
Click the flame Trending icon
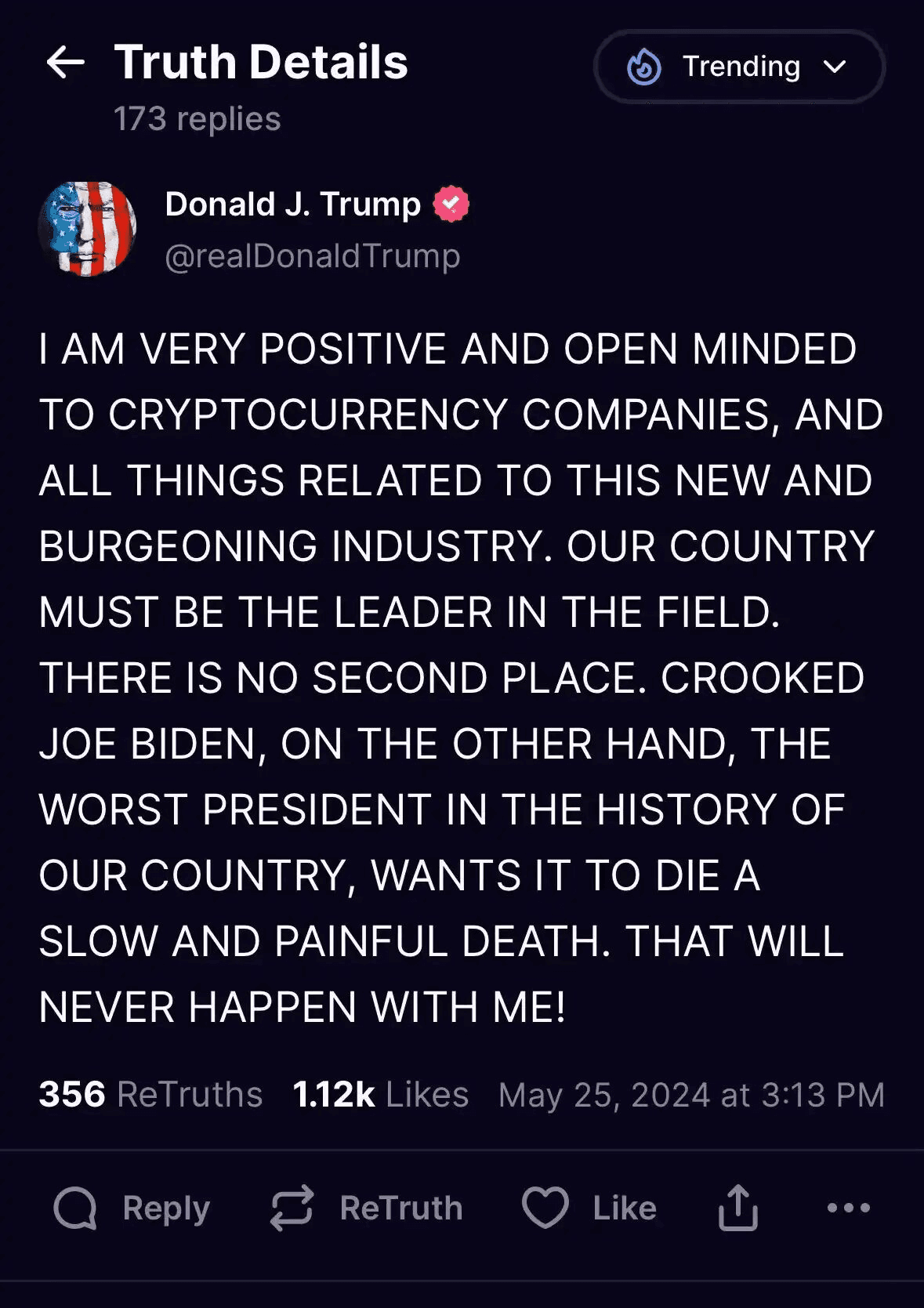click(644, 67)
